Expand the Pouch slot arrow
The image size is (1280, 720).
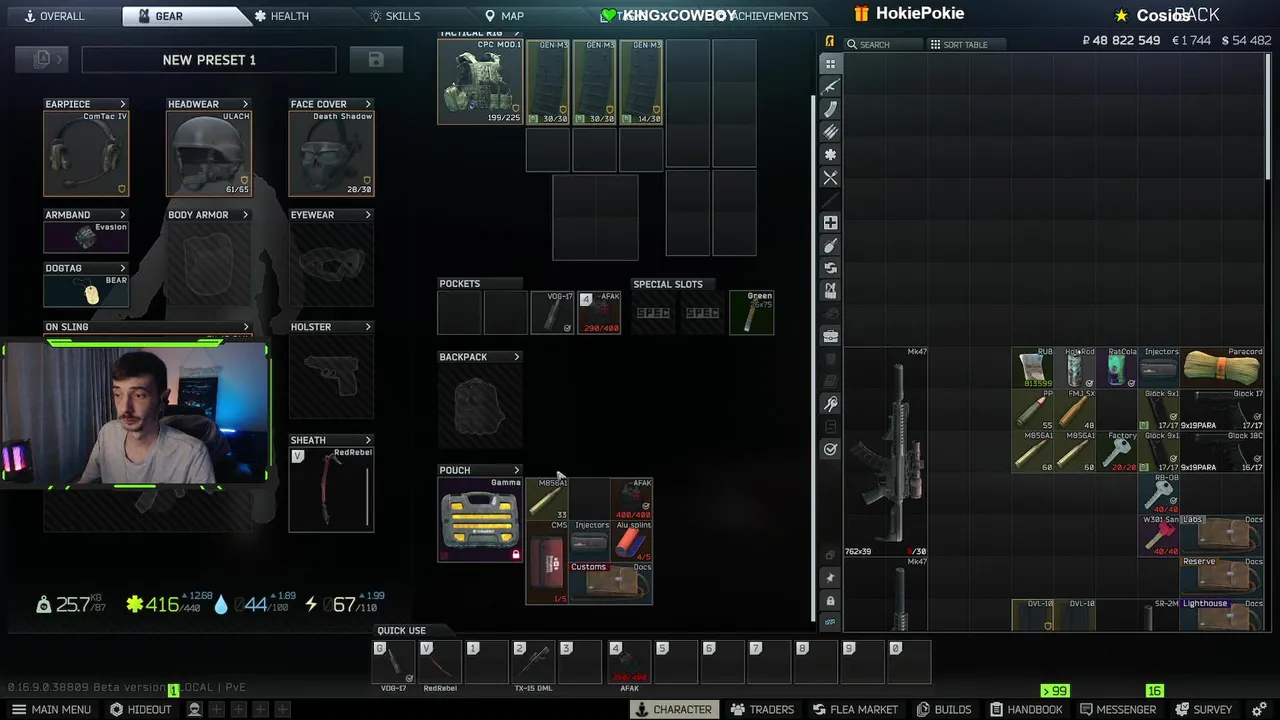coord(517,470)
